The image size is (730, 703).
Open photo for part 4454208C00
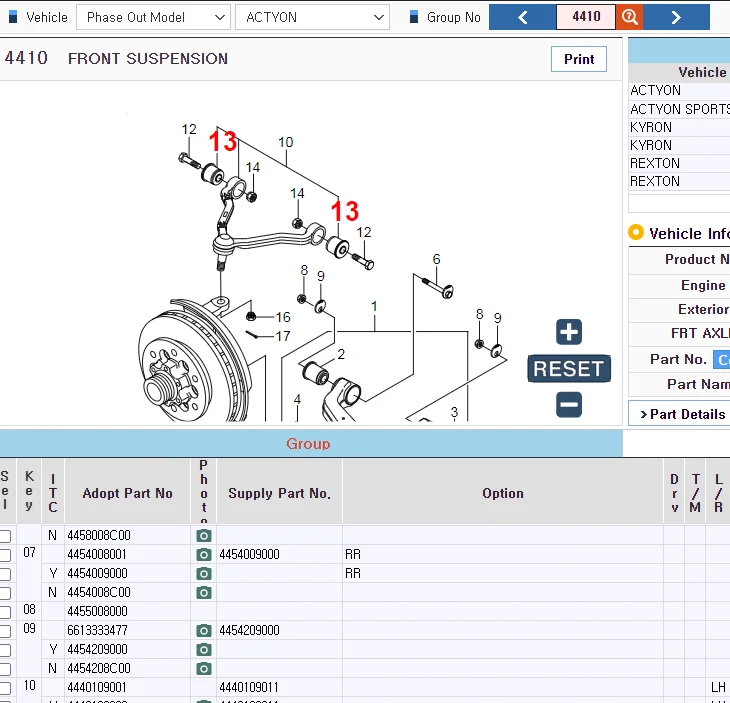click(204, 669)
